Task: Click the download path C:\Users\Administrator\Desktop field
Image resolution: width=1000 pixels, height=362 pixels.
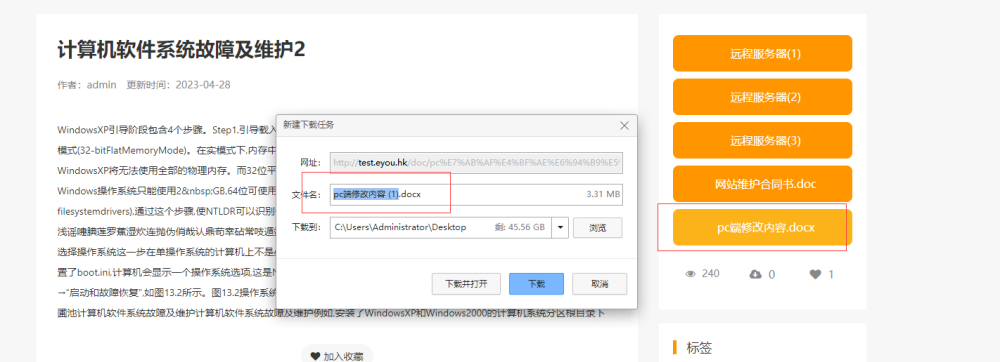Action: [440, 227]
